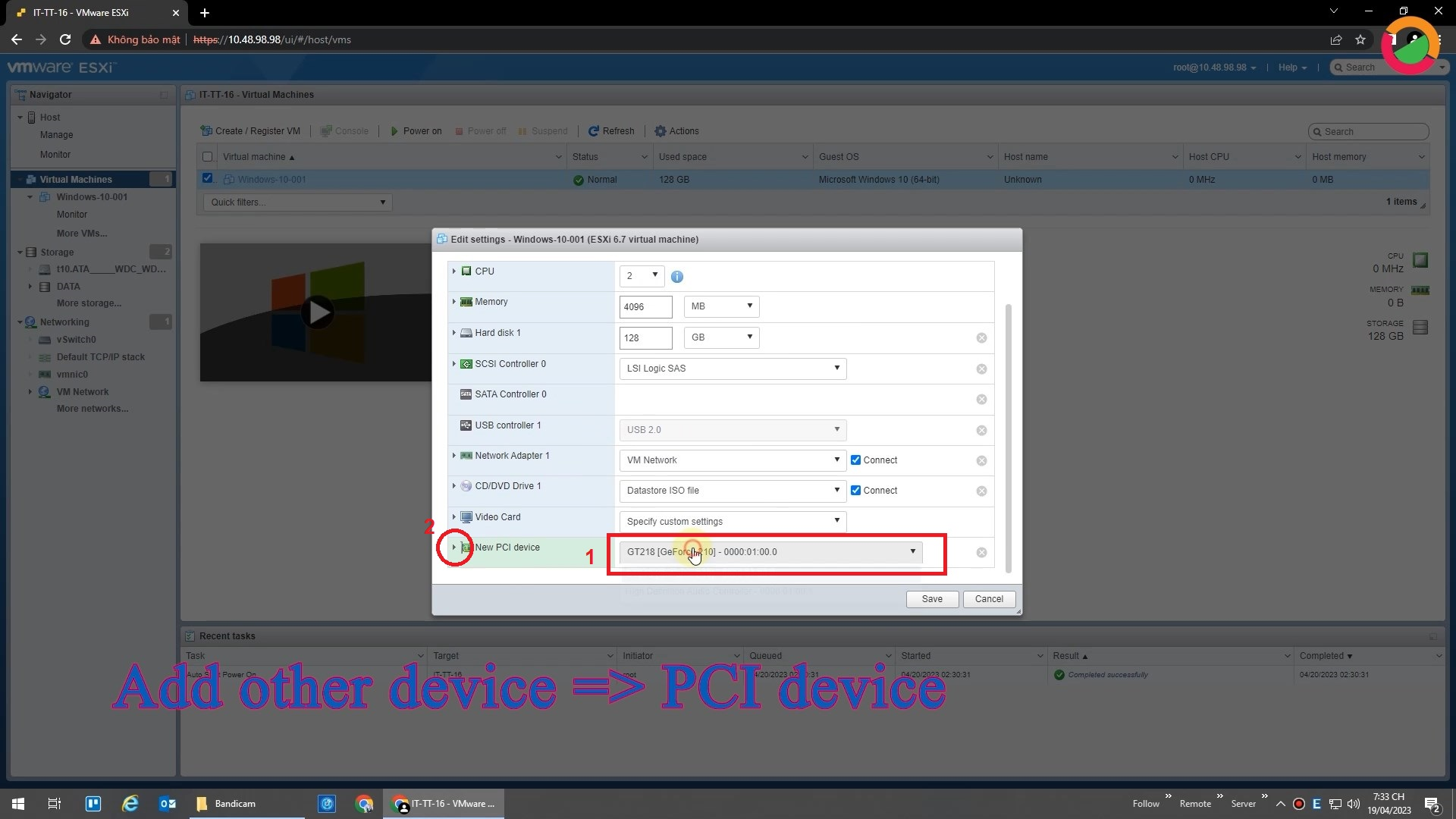Toggle Connect for CD/DVD Drive 1
The image size is (1456, 819).
click(856, 491)
